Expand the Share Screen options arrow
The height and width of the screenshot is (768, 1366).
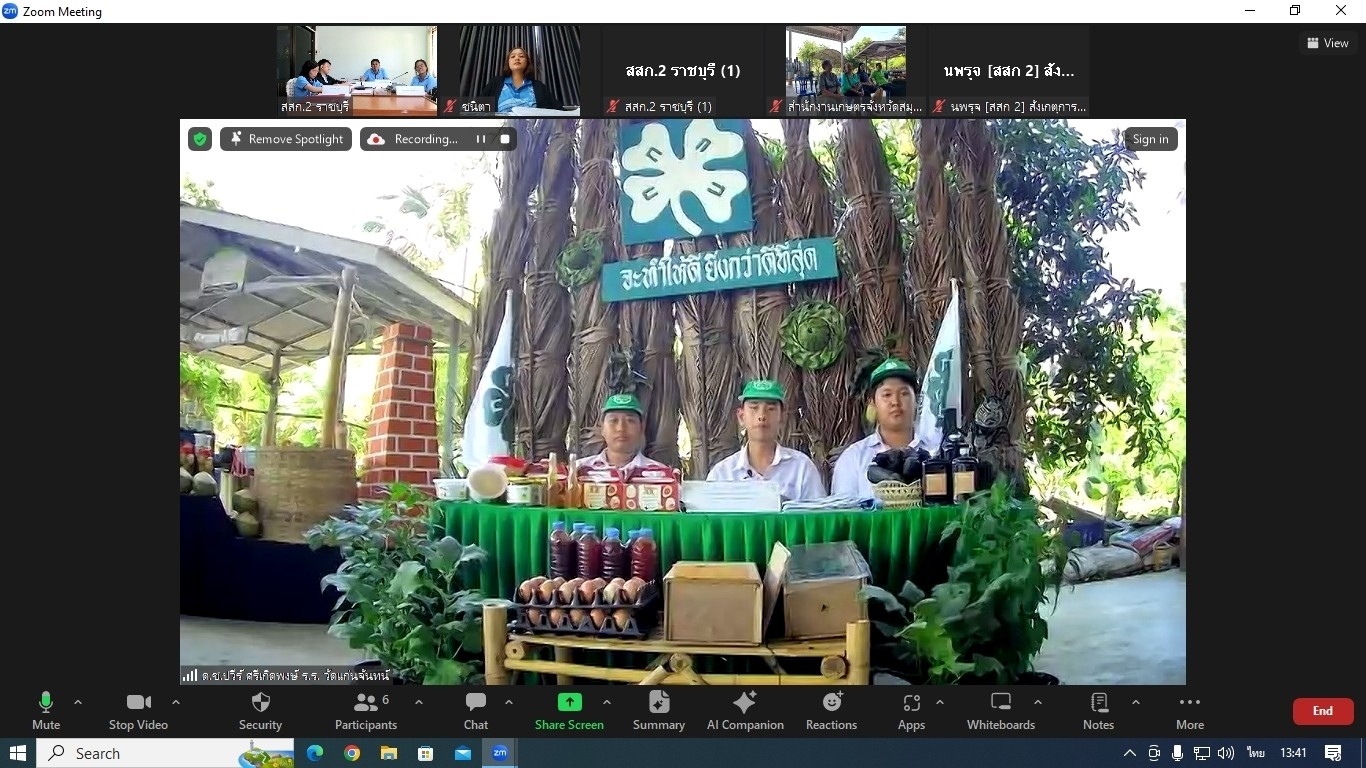607,702
